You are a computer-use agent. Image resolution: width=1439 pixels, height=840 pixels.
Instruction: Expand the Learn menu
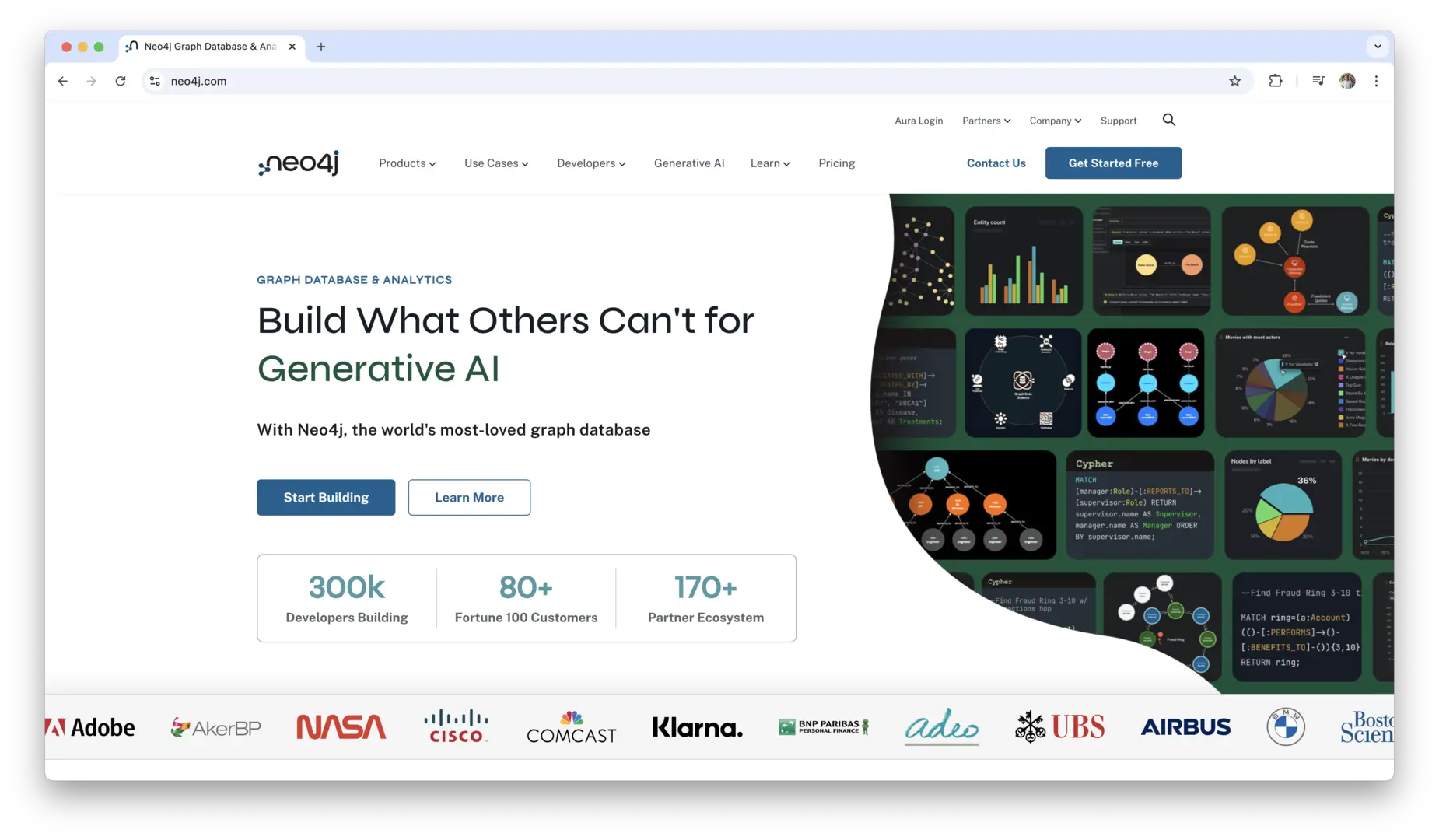(x=770, y=163)
